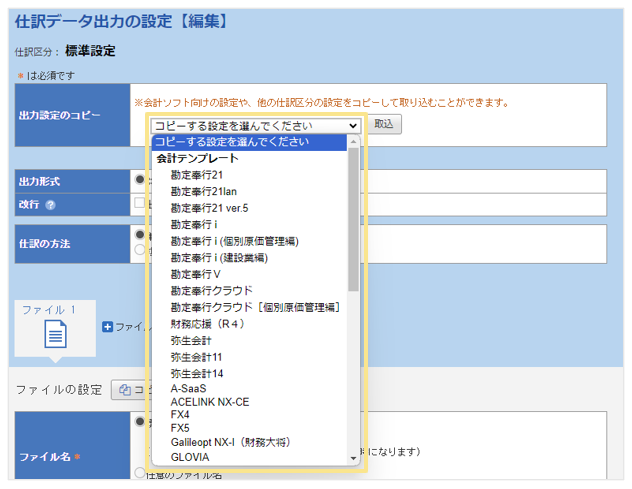Viewport: 632px width, 489px height.
Task: Click the 取込 button
Action: click(384, 124)
